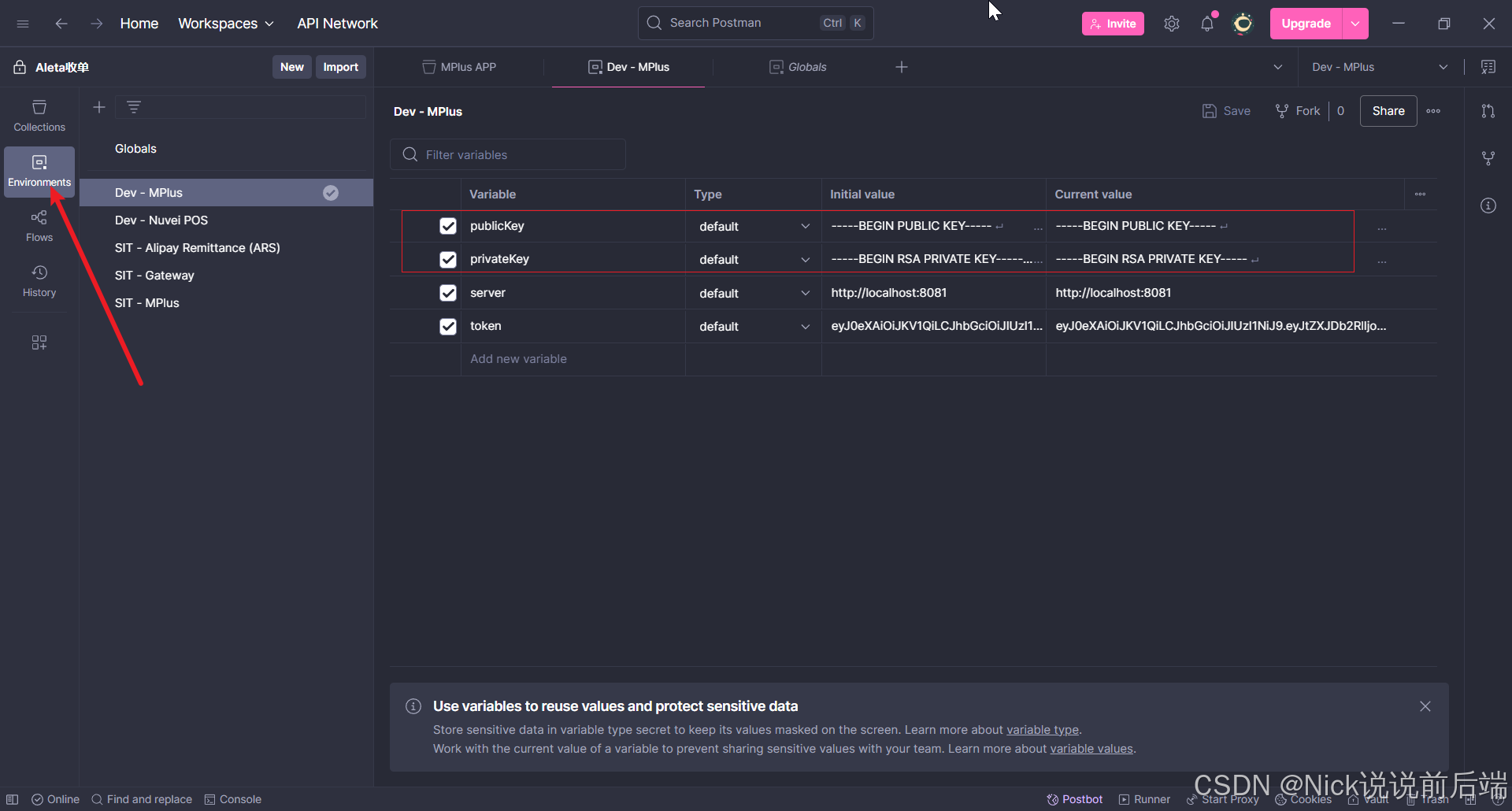Uncheck the publicKey variable checkbox
Image resolution: width=1512 pixels, height=811 pixels.
pyautogui.click(x=448, y=226)
